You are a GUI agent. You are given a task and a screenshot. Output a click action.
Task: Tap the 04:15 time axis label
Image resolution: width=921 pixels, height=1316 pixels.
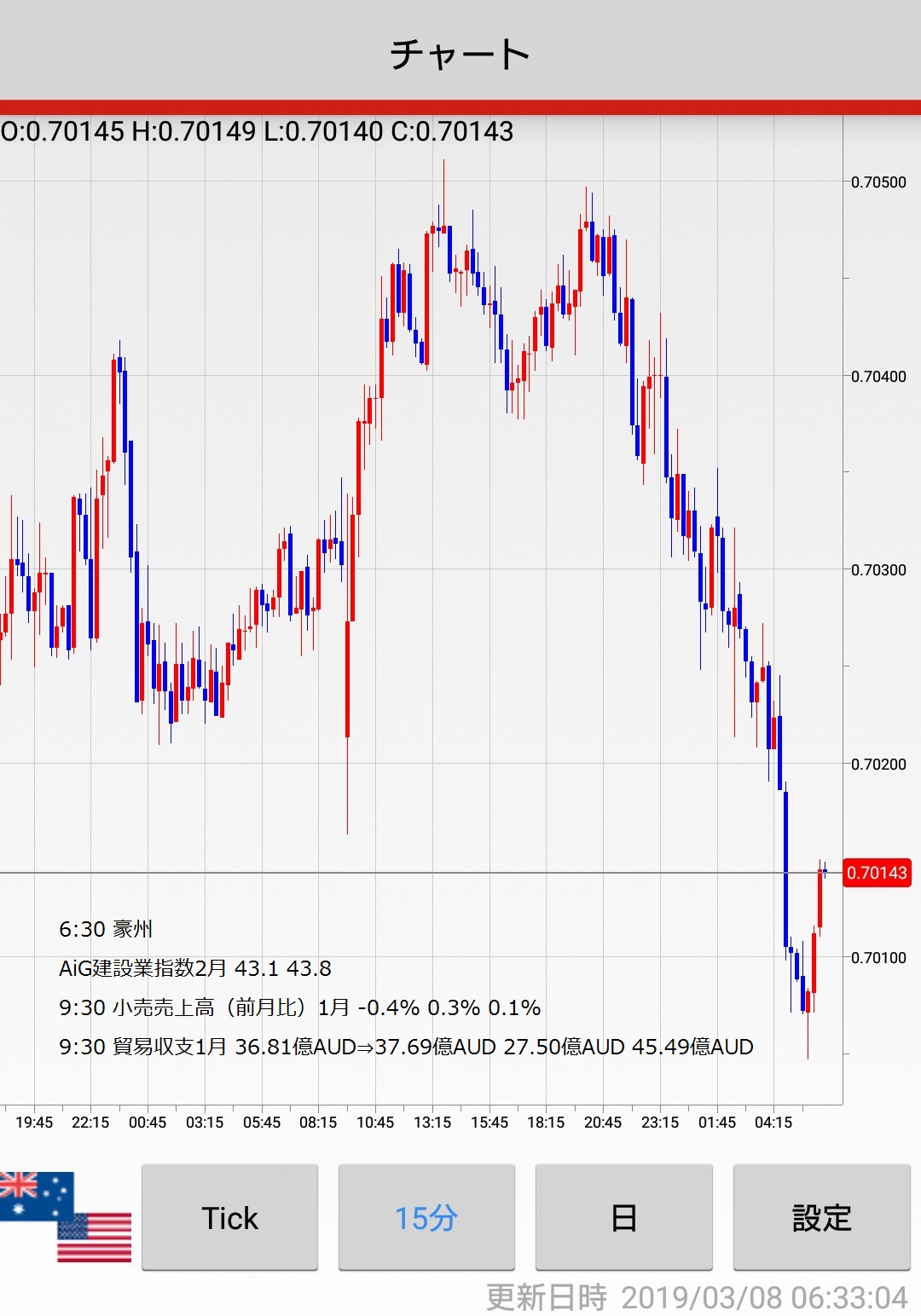(x=773, y=1123)
